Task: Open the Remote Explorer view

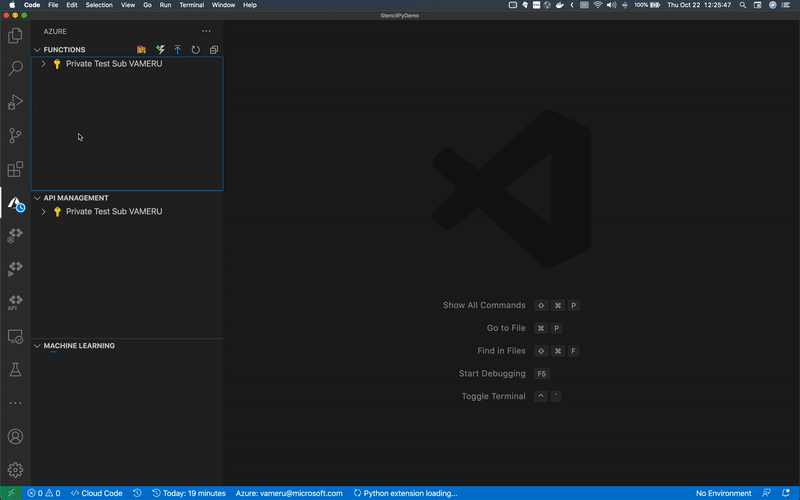Action: tap(15, 336)
